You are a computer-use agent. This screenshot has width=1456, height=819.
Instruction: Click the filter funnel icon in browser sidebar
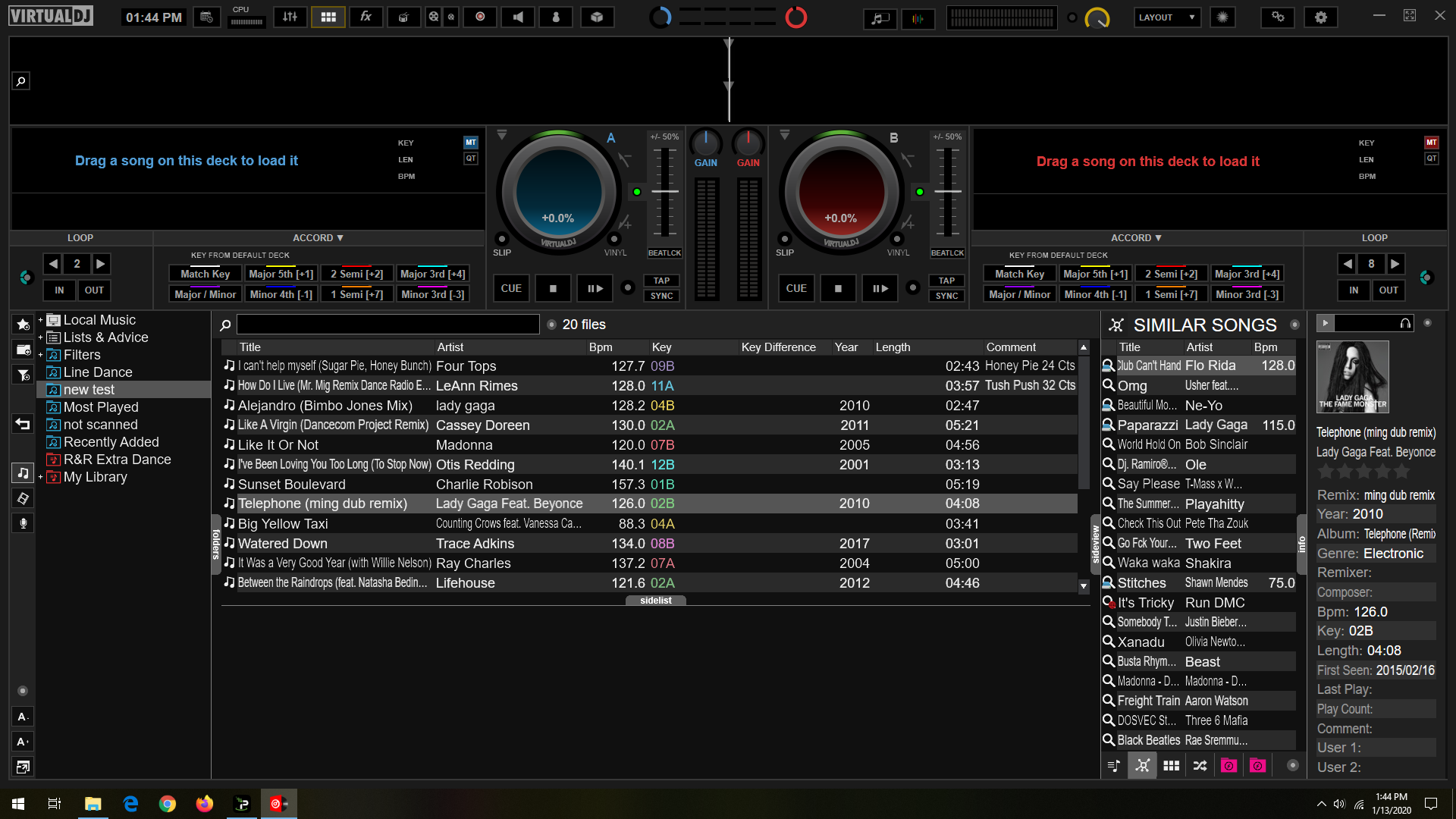[x=24, y=375]
